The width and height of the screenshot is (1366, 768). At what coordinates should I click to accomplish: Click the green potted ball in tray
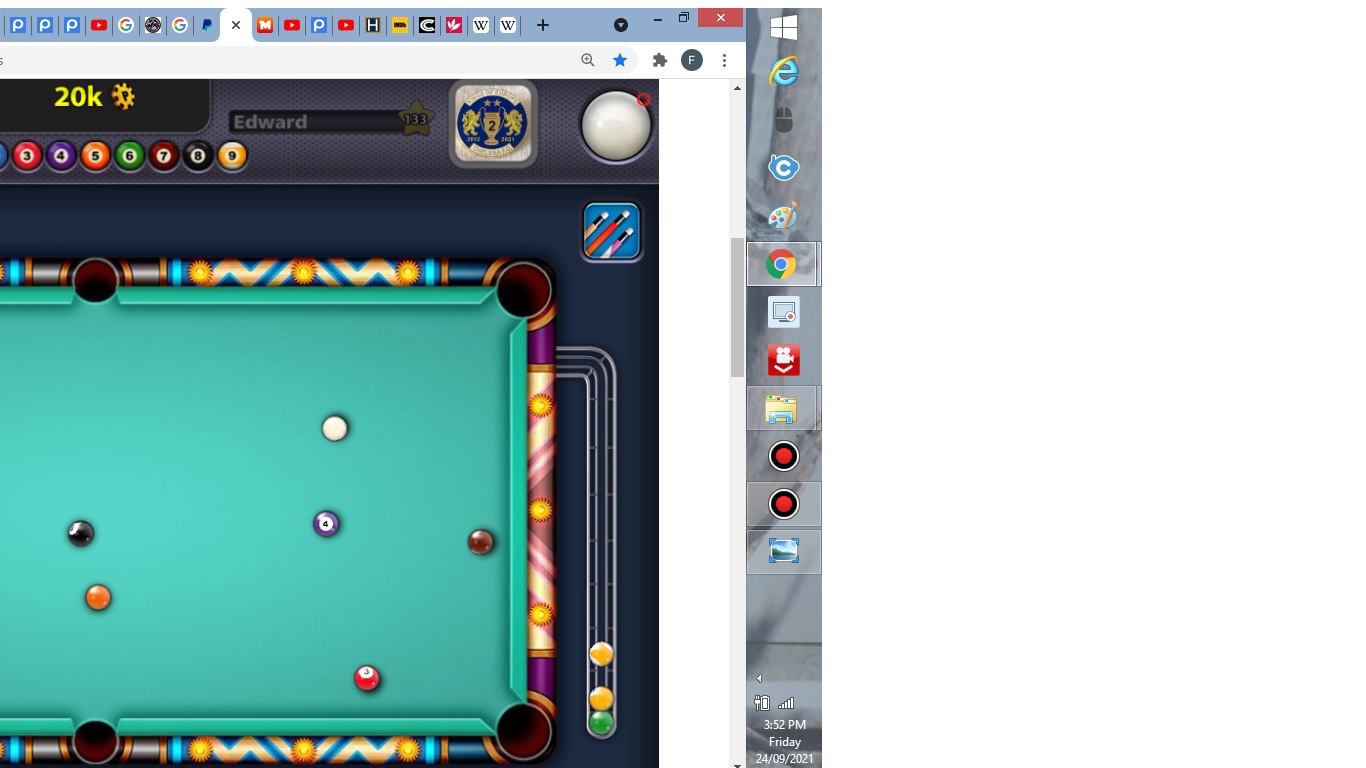601,723
